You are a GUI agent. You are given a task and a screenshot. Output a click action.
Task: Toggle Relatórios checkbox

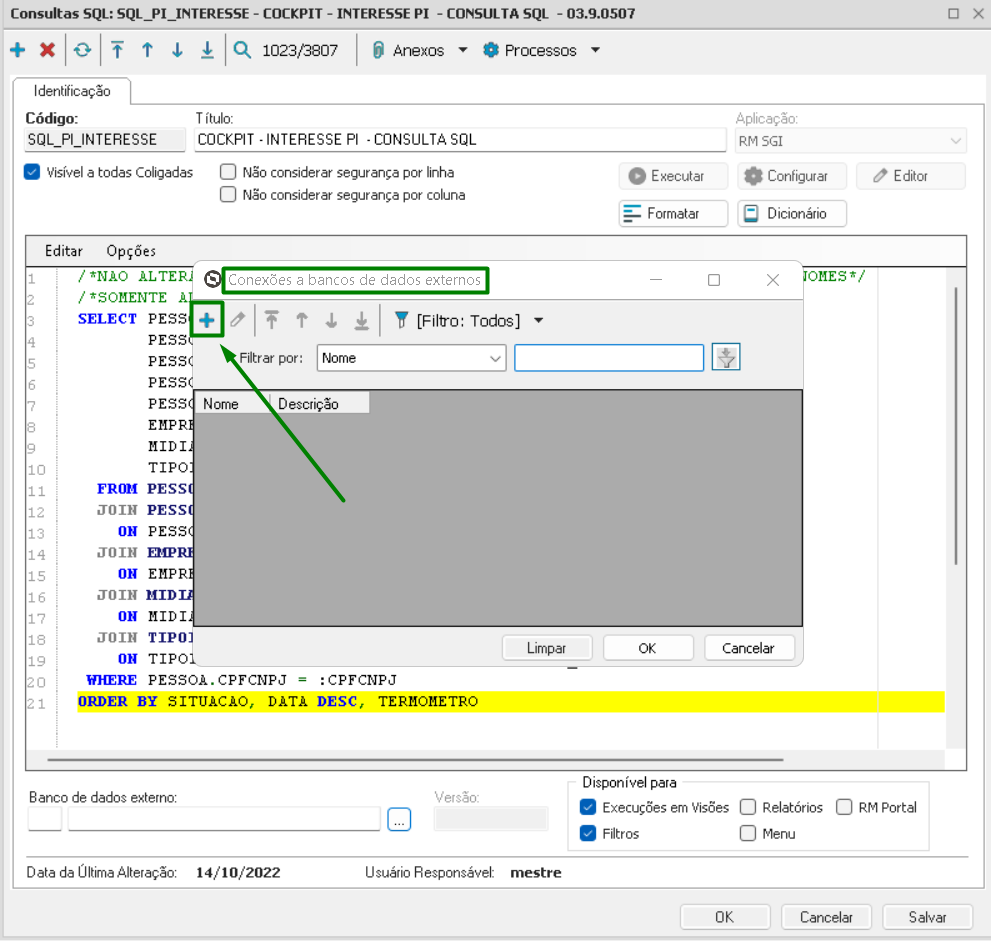click(x=748, y=807)
